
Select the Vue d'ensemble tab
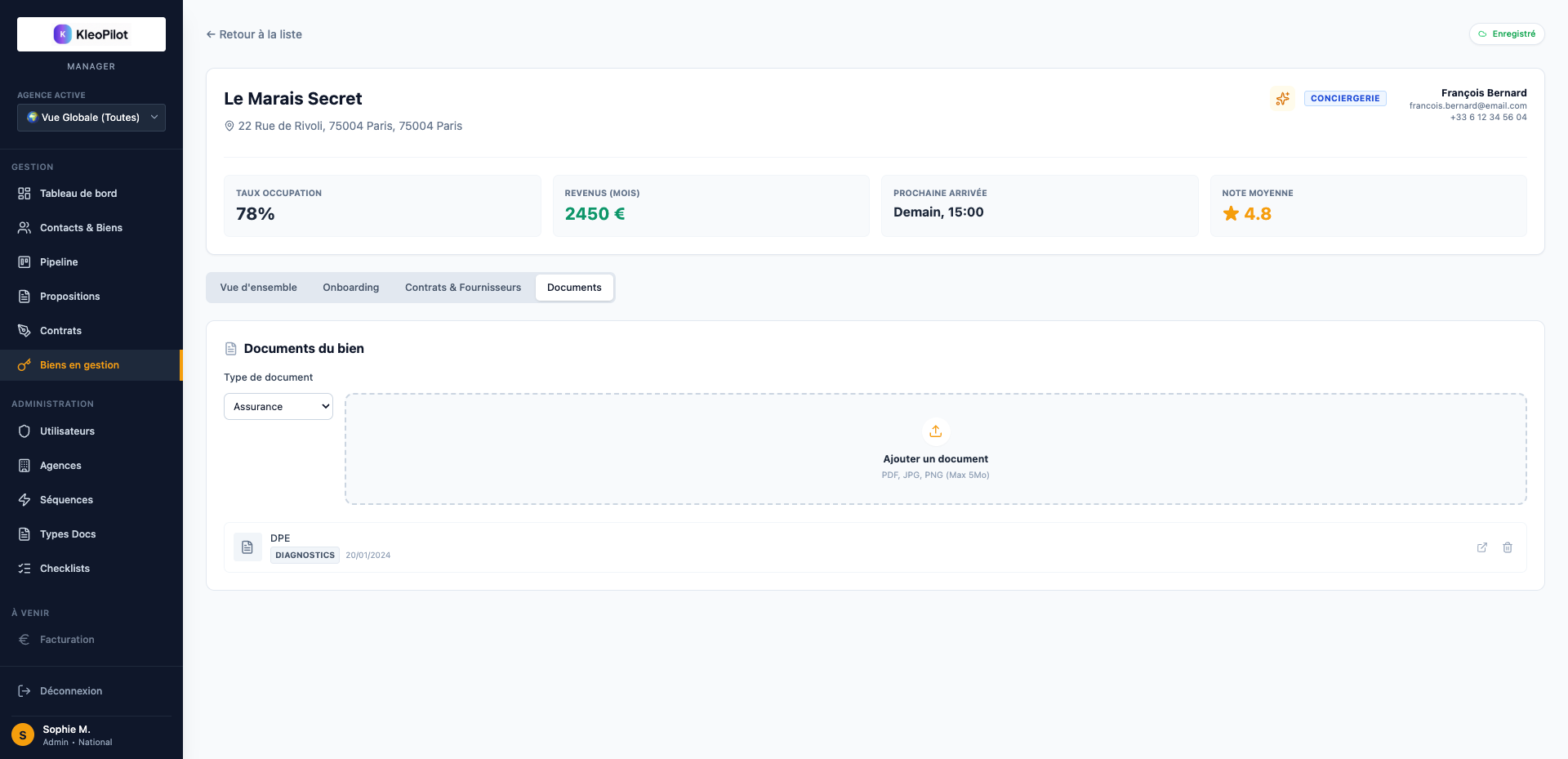pos(258,288)
